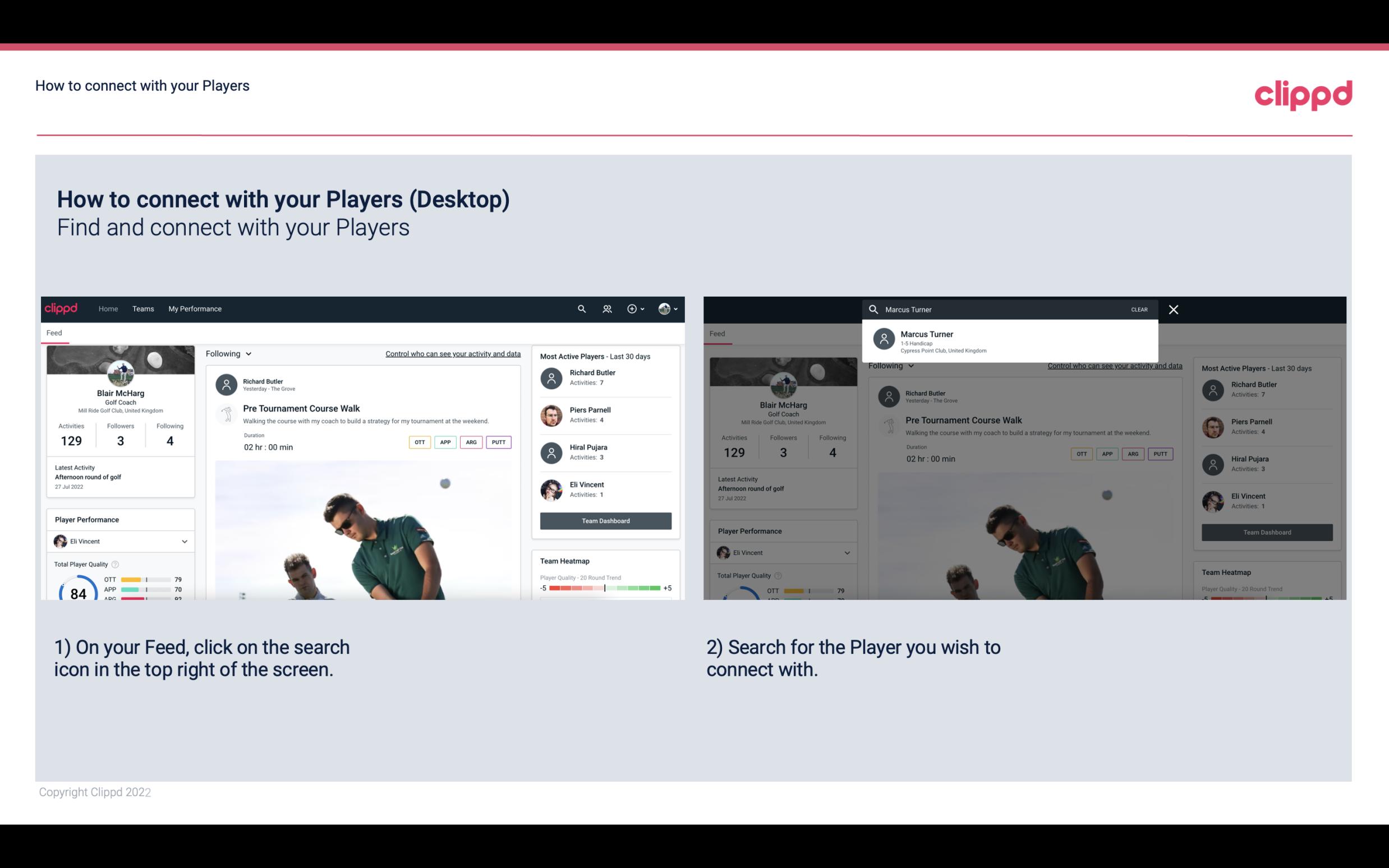Click the user profile icon top right
Image resolution: width=1389 pixels, height=868 pixels.
pyautogui.click(x=665, y=308)
